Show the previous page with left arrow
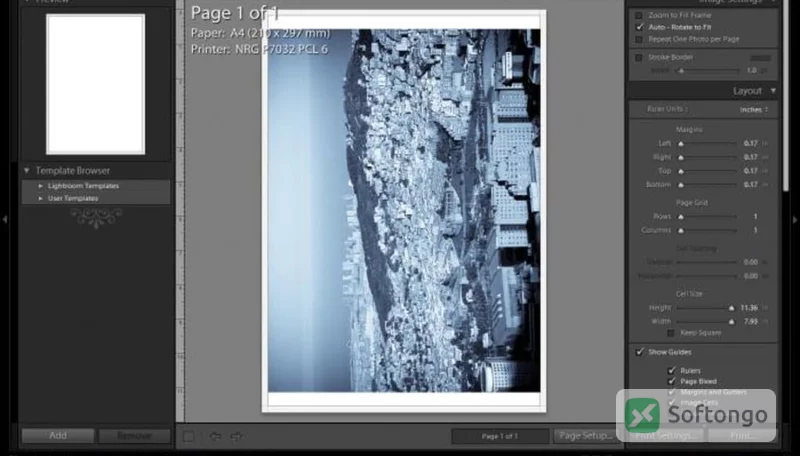Viewport: 800px width, 456px height. point(215,436)
